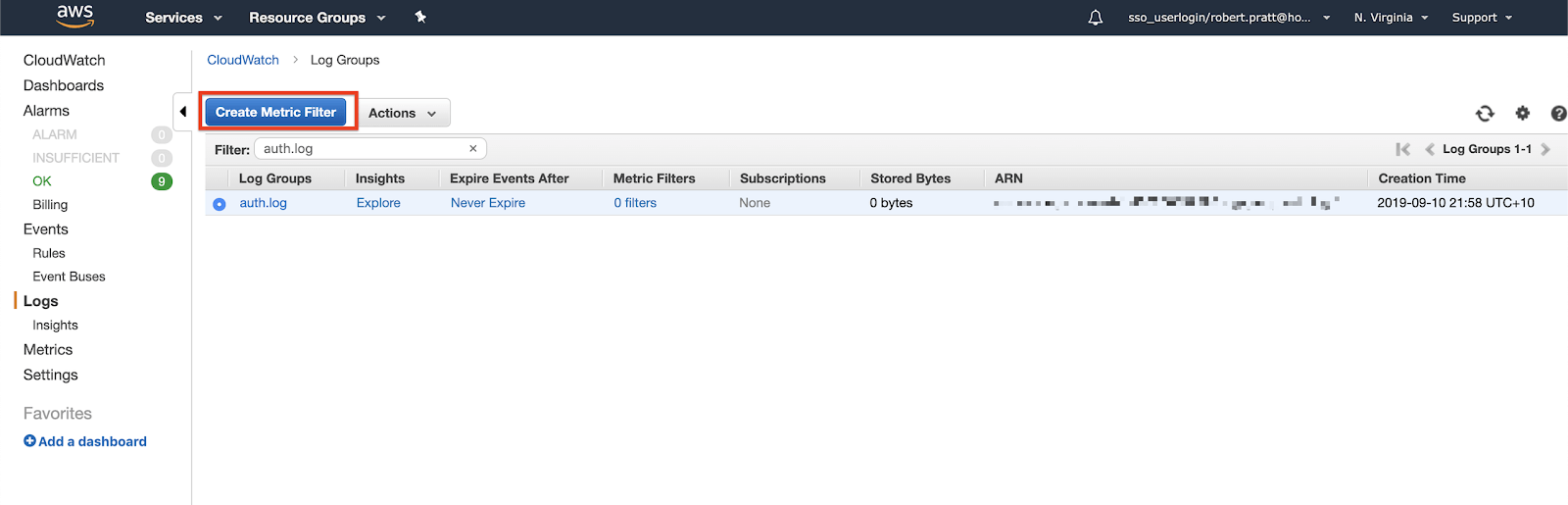Refresh the log groups list
This screenshot has width=1568, height=505.
click(x=1485, y=114)
